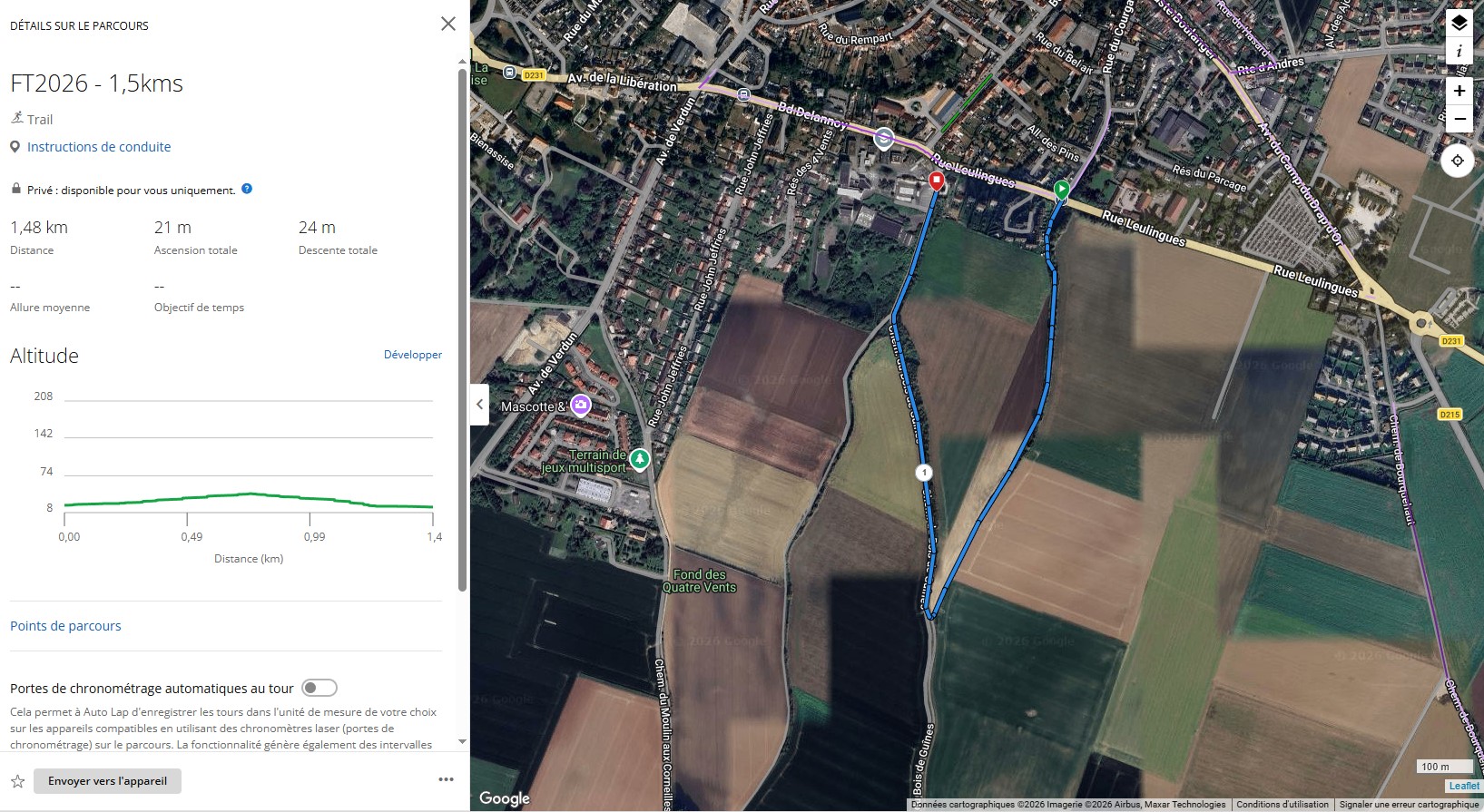Center map on current location
The height and width of the screenshot is (812, 1484).
[1457, 161]
